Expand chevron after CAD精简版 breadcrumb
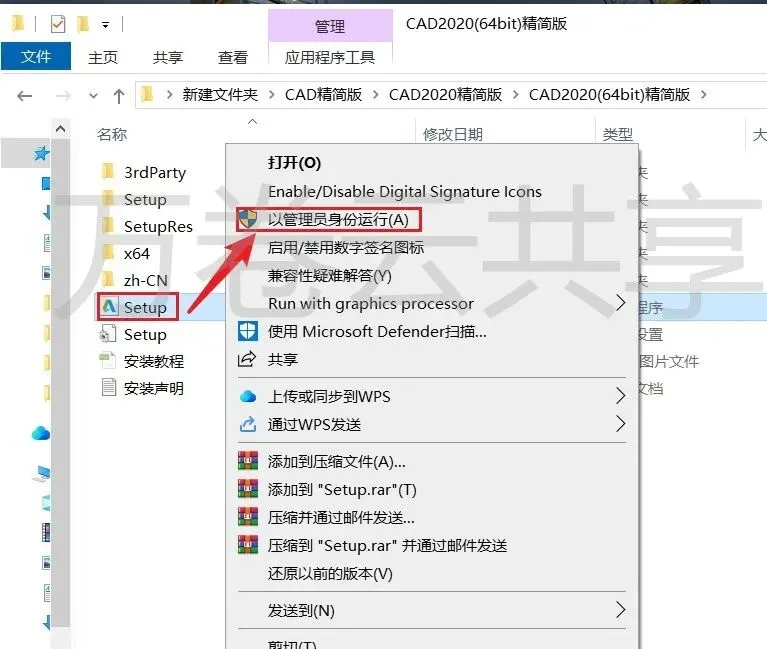This screenshot has height=649, width=767. (376, 94)
